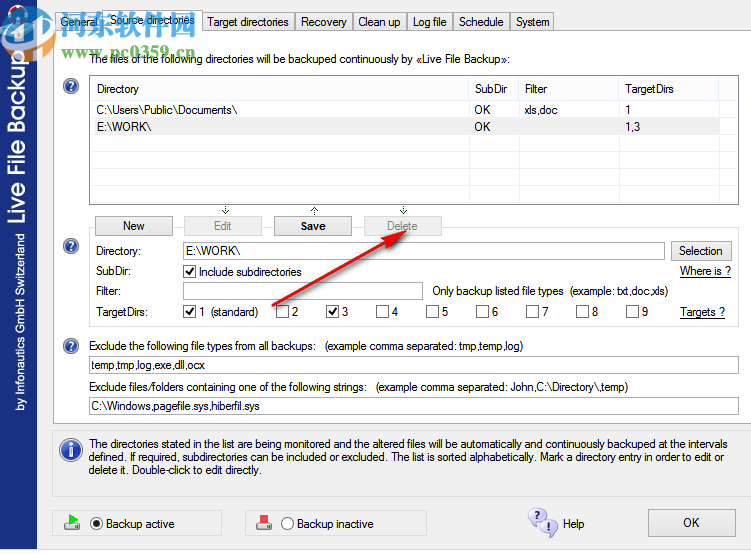Open the Log file tab
The height and width of the screenshot is (554, 751).
coord(430,22)
